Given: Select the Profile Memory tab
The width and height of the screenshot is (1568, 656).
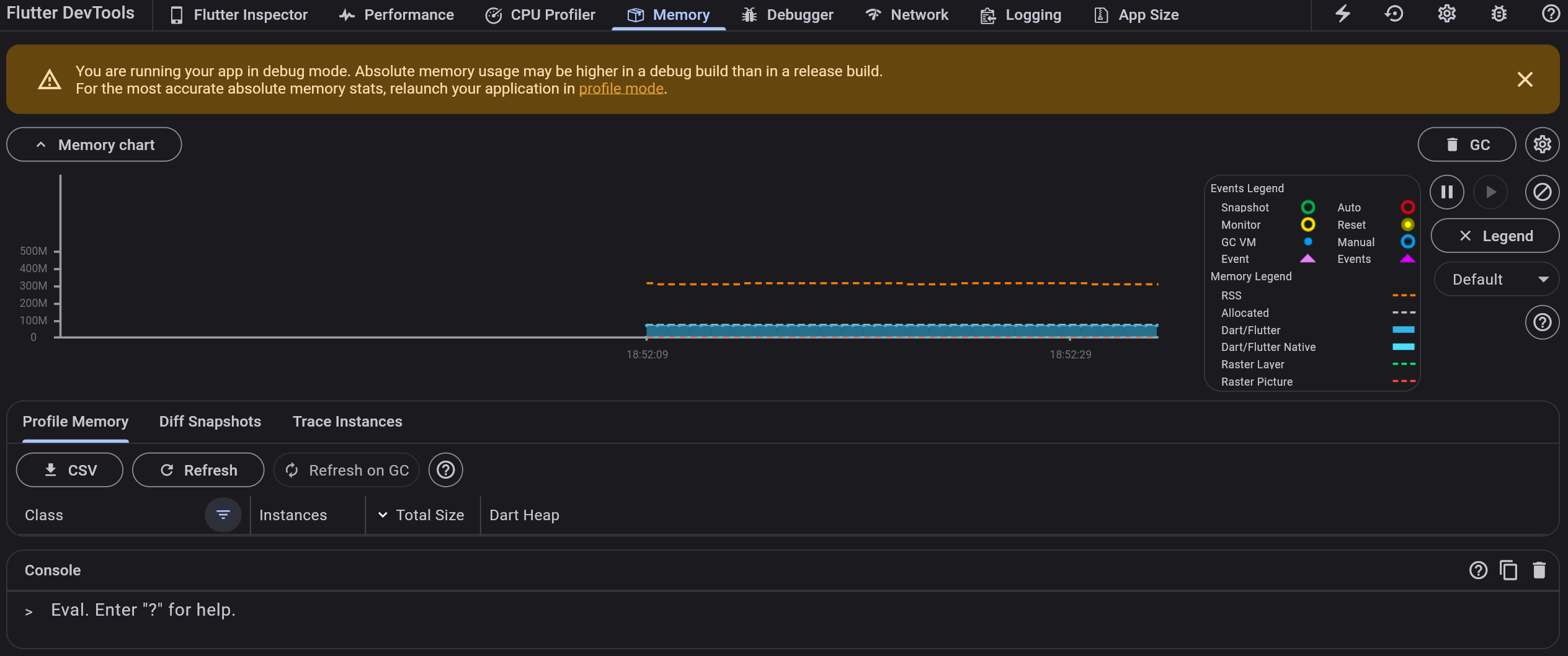Looking at the screenshot, I should pyautogui.click(x=76, y=422).
